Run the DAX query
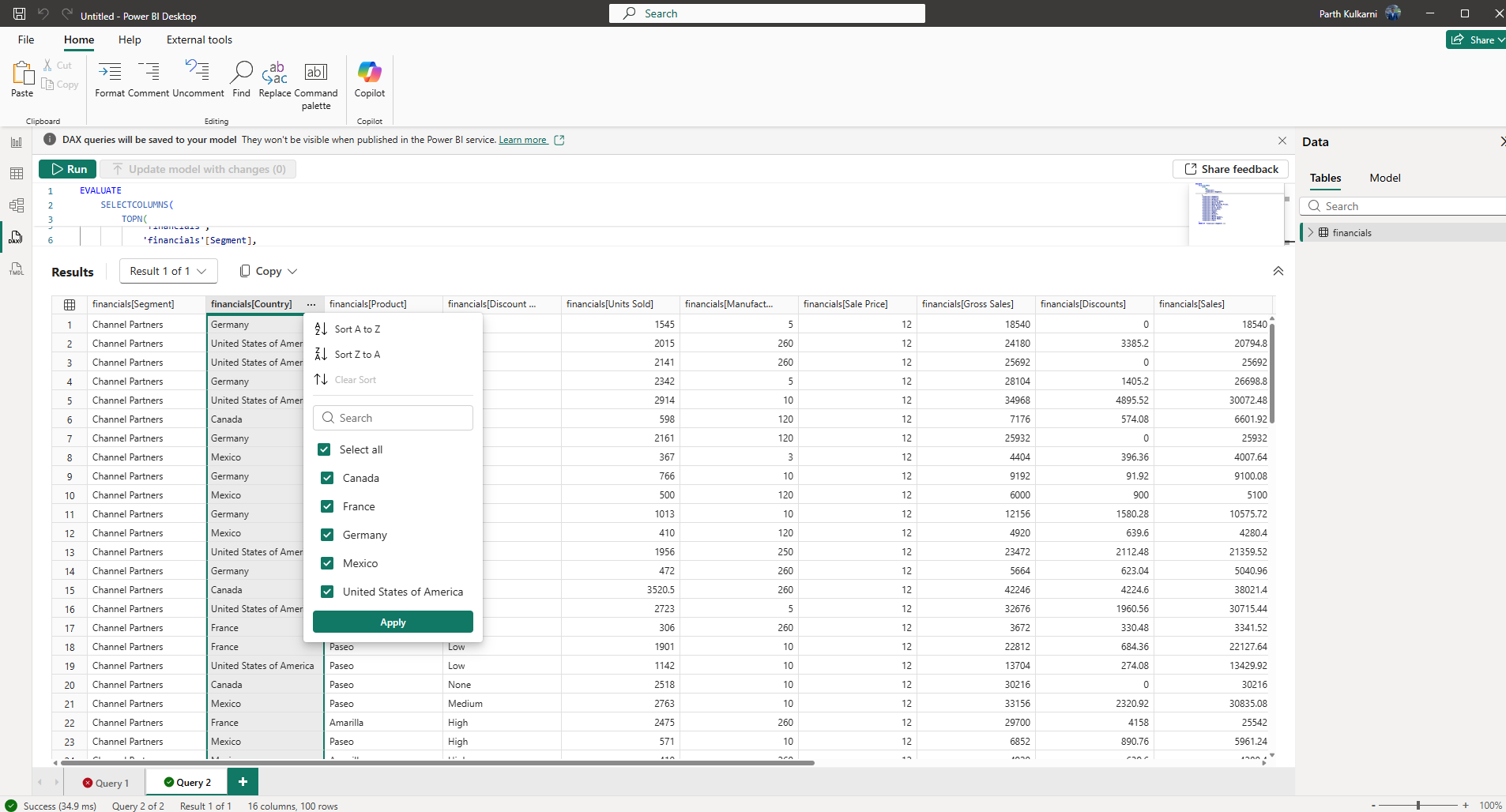Viewport: 1506px width, 812px height. coord(68,169)
